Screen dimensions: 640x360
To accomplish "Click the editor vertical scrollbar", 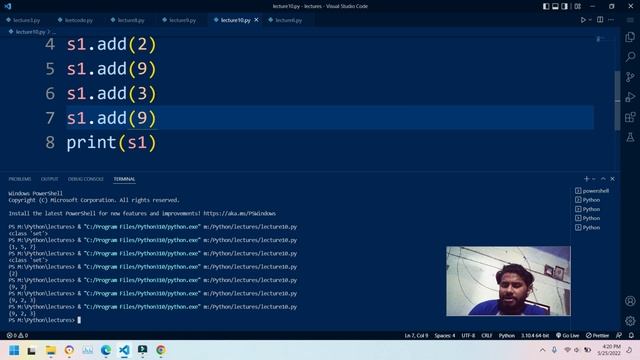I will pos(617,100).
